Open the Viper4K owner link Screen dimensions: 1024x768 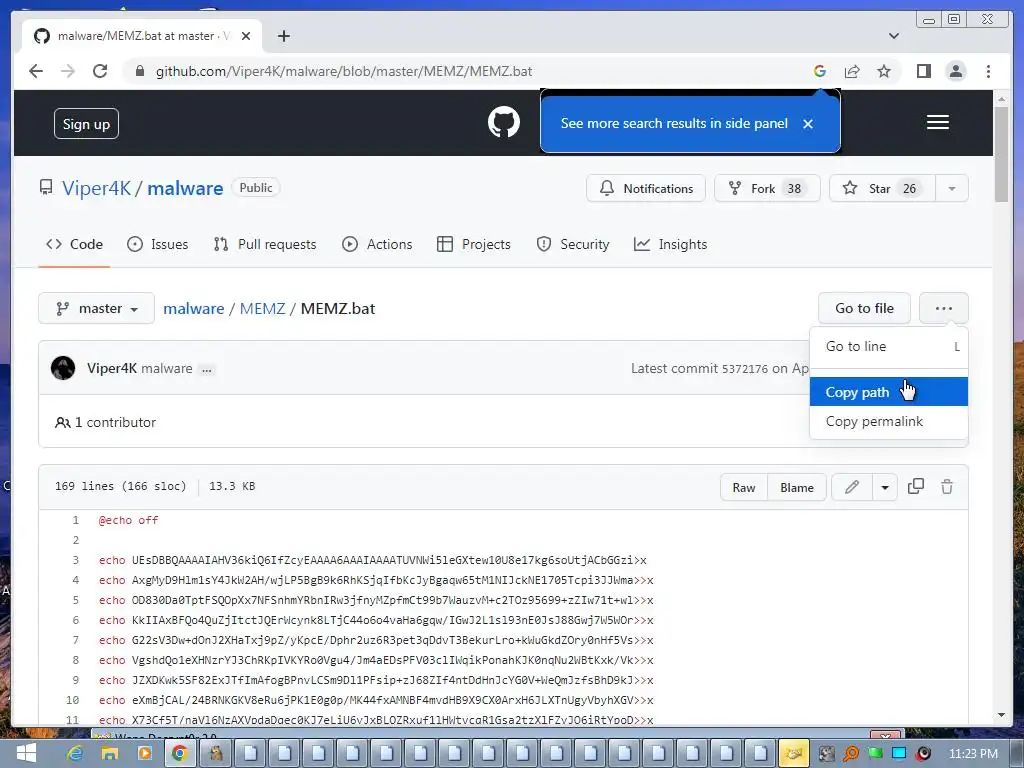(96, 188)
